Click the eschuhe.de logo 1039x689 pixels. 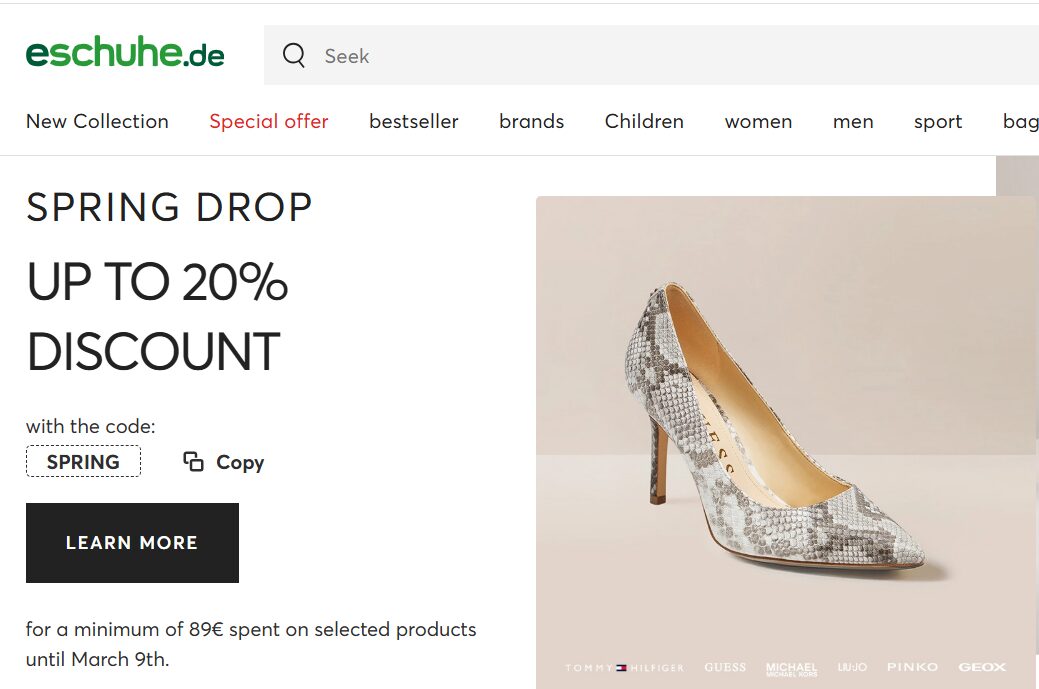[125, 54]
